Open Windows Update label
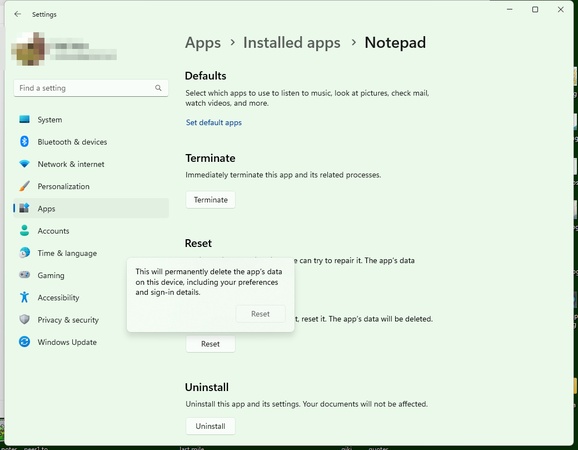The height and width of the screenshot is (450, 578). click(x=67, y=342)
